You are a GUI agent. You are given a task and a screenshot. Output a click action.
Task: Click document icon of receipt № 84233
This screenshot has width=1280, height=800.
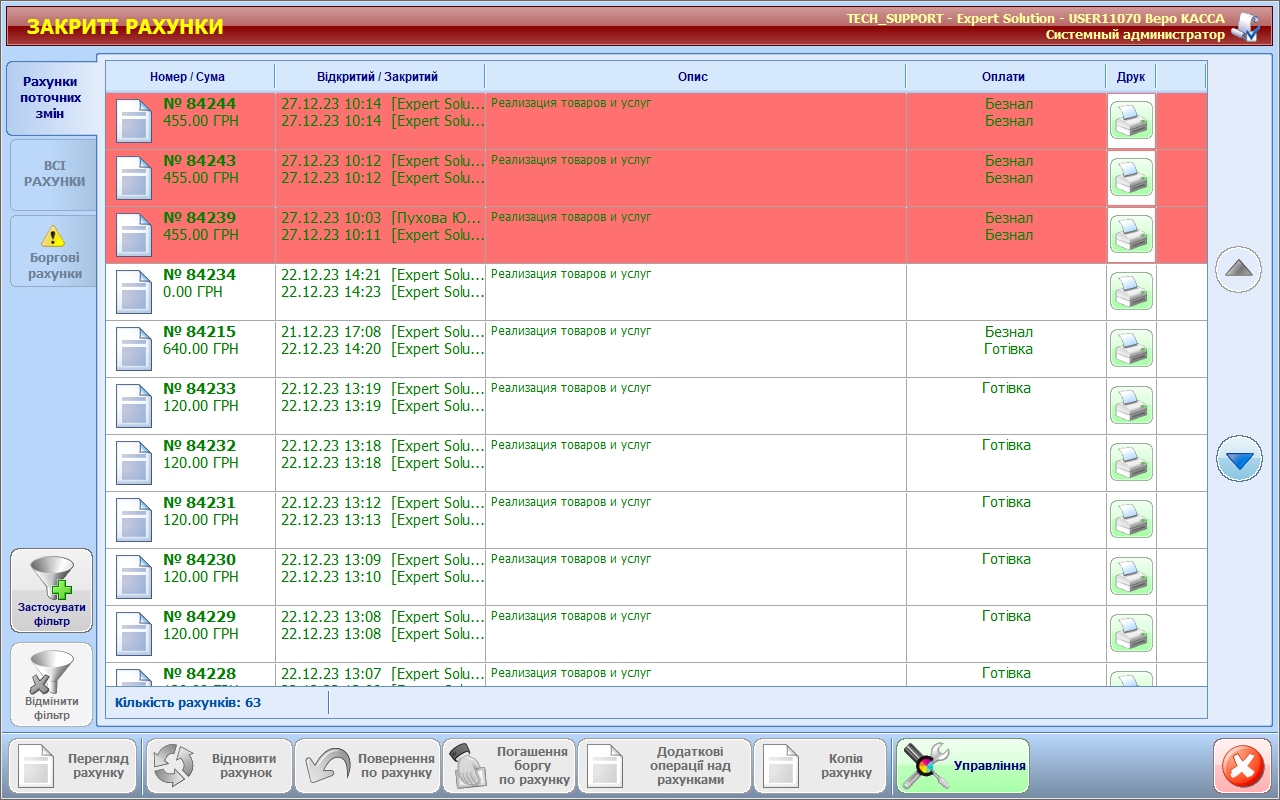(134, 406)
